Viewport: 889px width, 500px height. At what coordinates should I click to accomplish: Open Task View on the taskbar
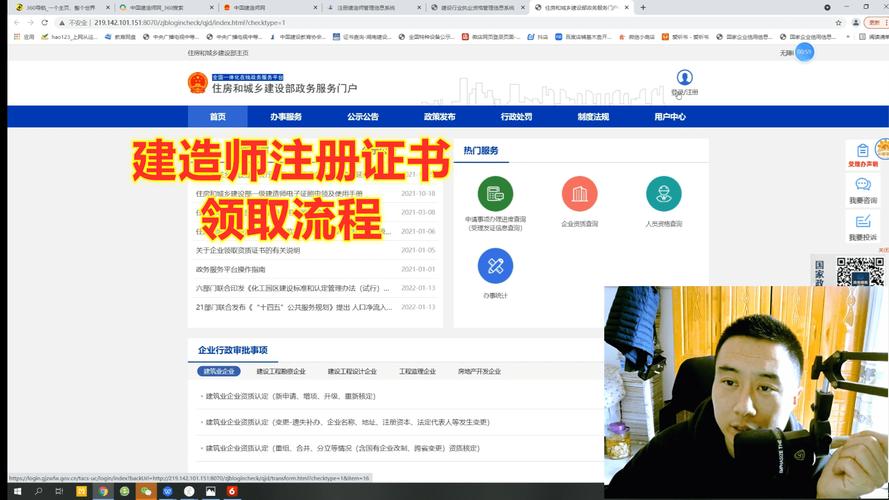point(60,491)
